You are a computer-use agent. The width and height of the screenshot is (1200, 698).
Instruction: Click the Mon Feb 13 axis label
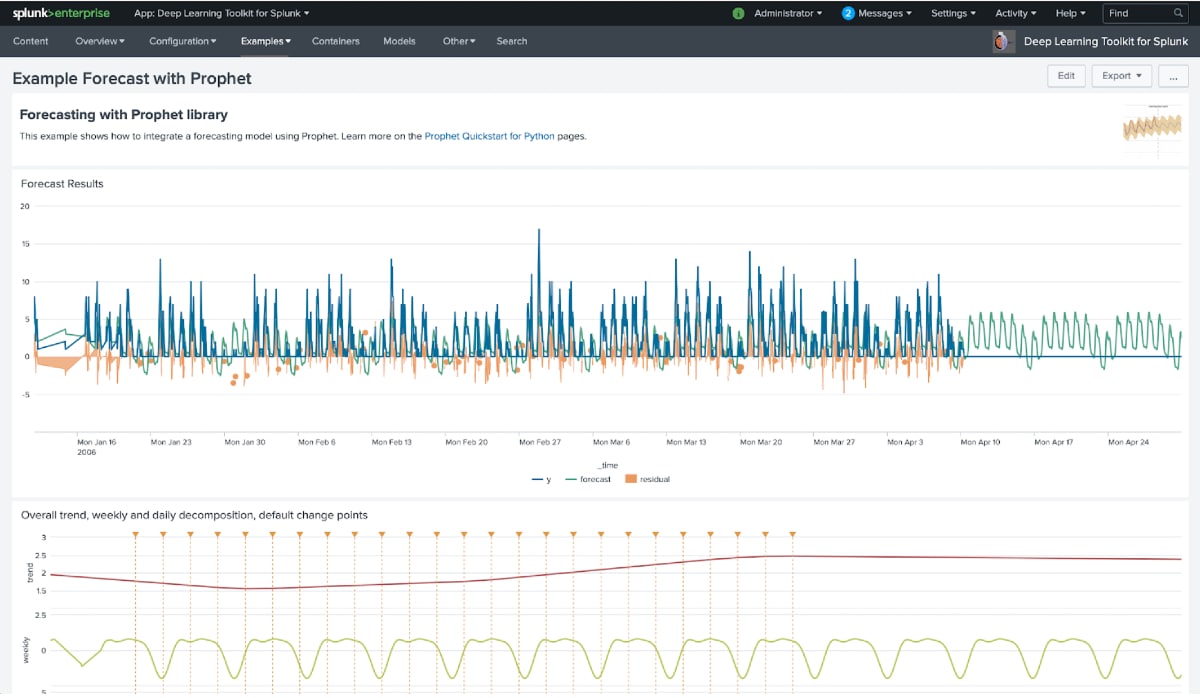(392, 441)
